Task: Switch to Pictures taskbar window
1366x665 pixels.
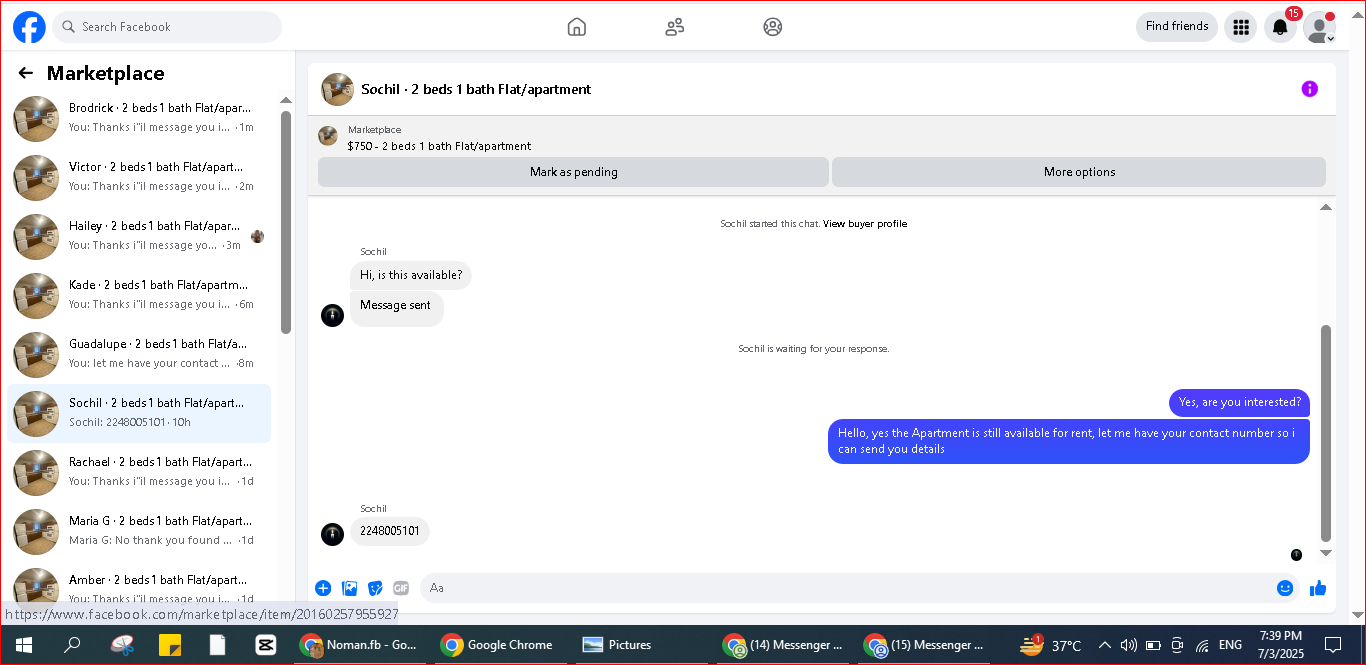Action: pos(641,645)
